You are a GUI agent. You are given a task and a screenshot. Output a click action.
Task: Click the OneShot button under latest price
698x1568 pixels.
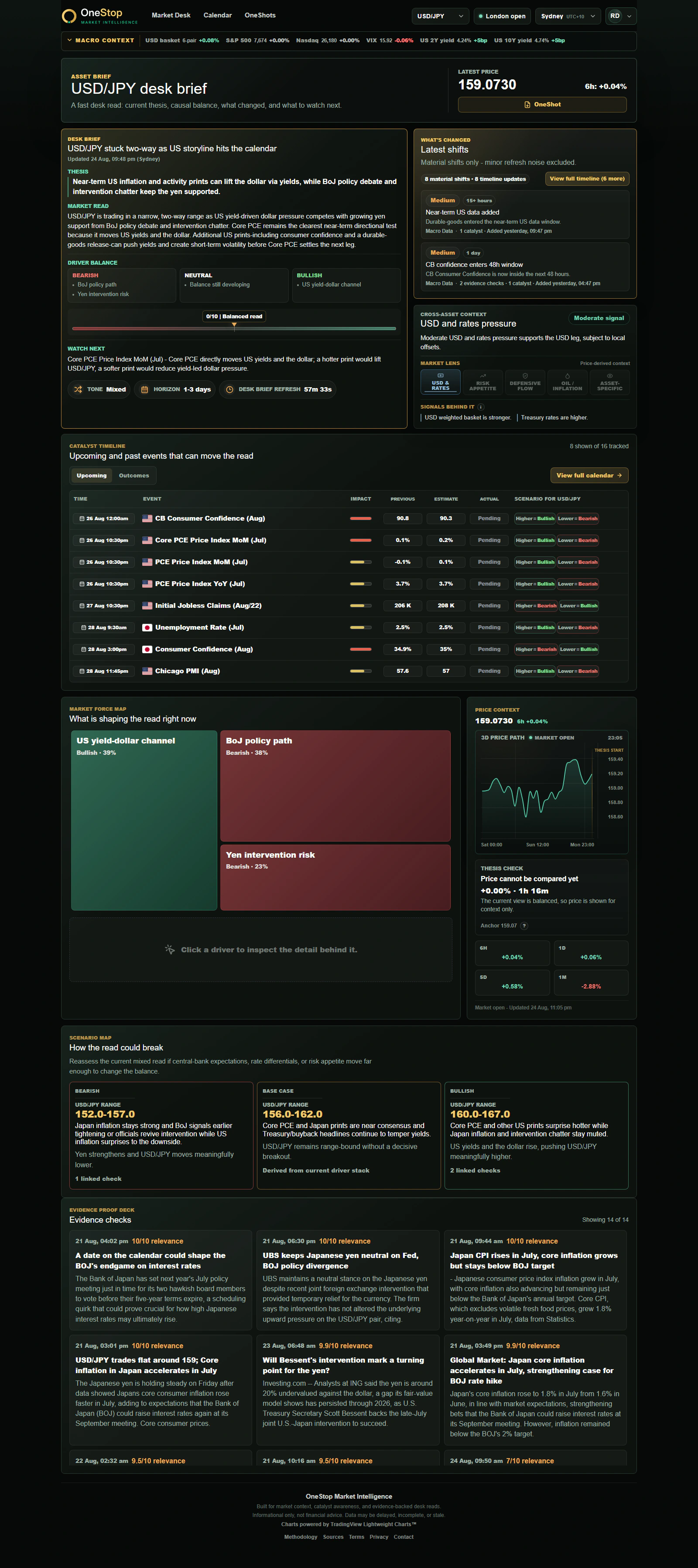[x=542, y=105]
